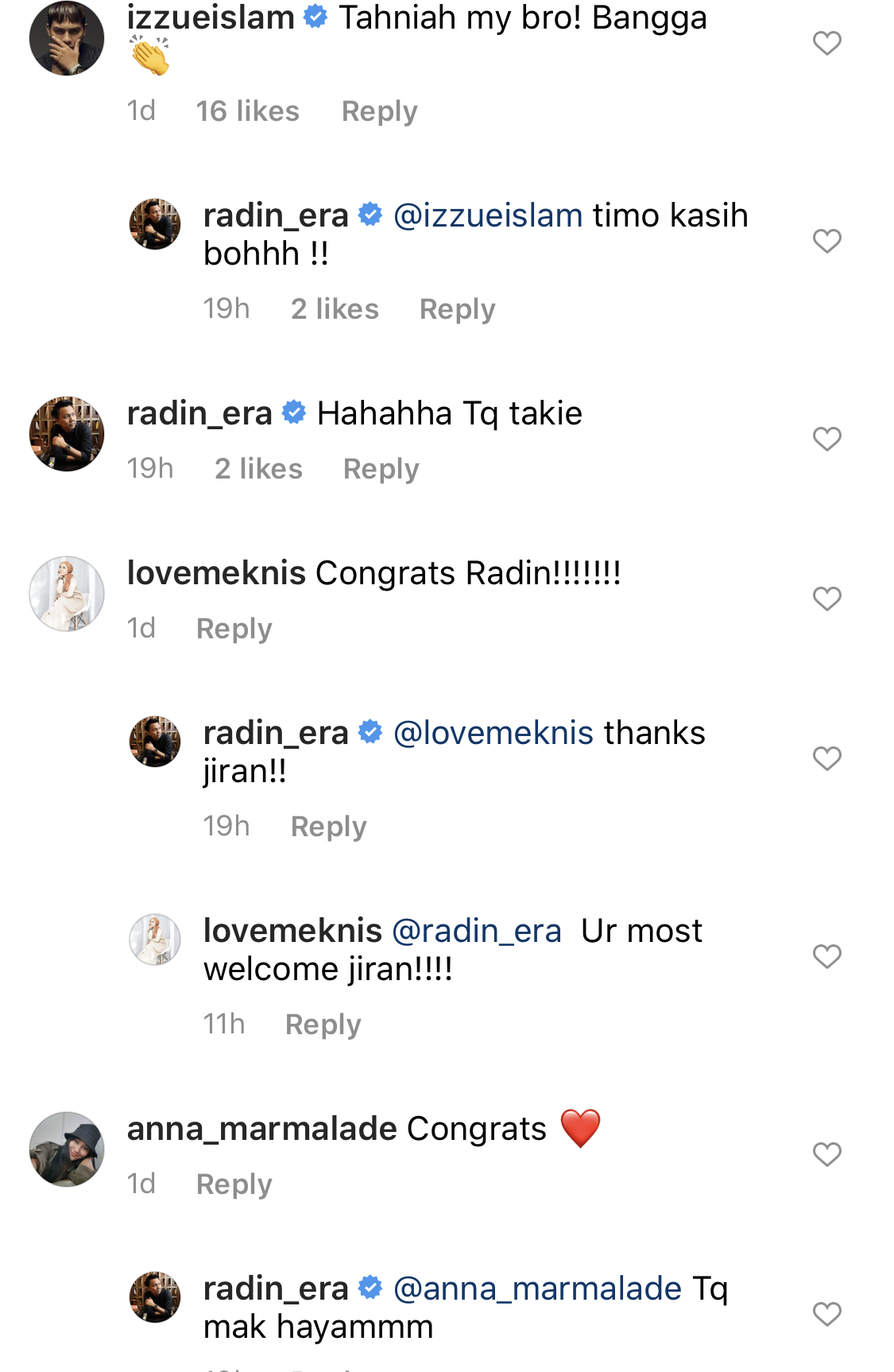
Task: Tap heart on "Hahahha Tq takie" comment
Action: tap(826, 439)
